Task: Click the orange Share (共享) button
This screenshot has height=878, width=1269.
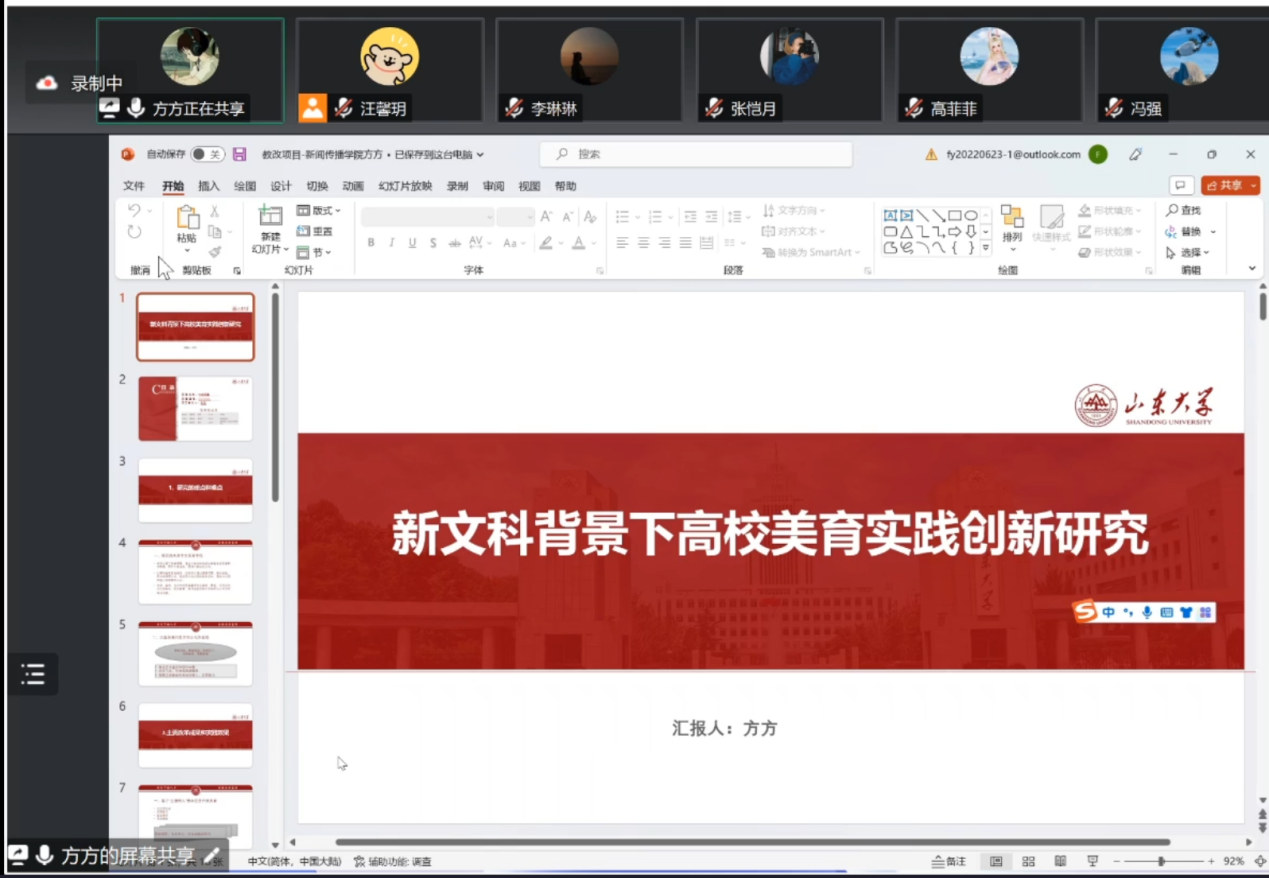Action: (x=1230, y=185)
